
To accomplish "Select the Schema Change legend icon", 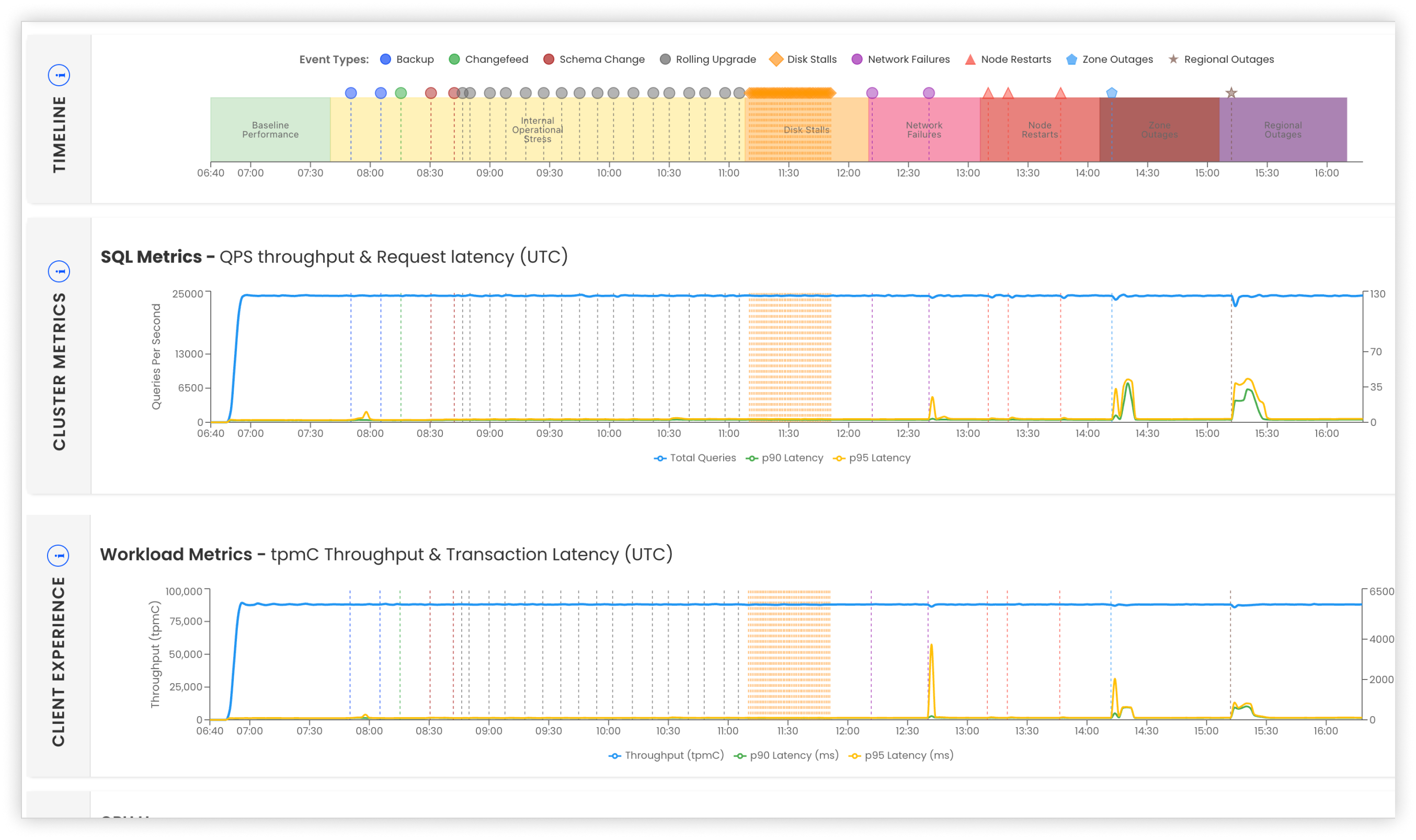I will [548, 59].
